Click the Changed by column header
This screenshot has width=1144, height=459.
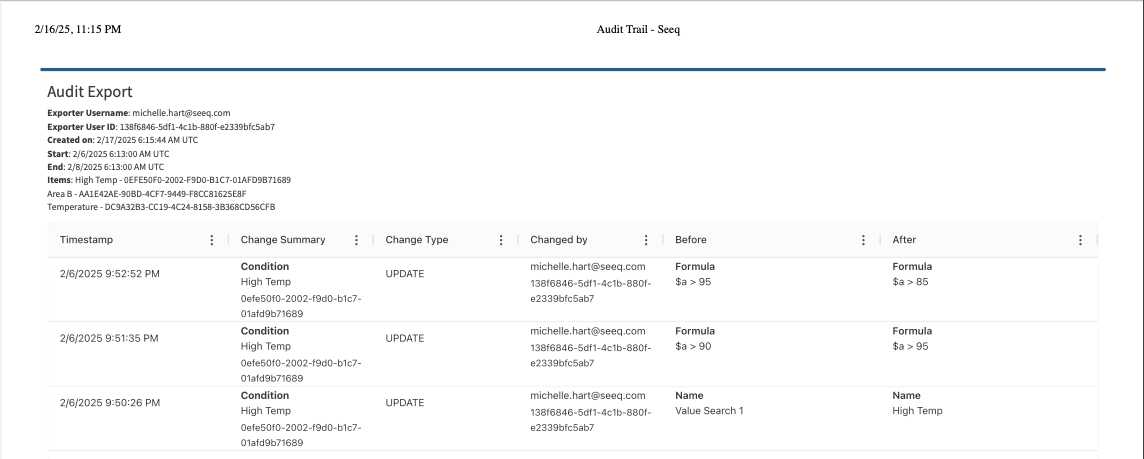click(558, 240)
